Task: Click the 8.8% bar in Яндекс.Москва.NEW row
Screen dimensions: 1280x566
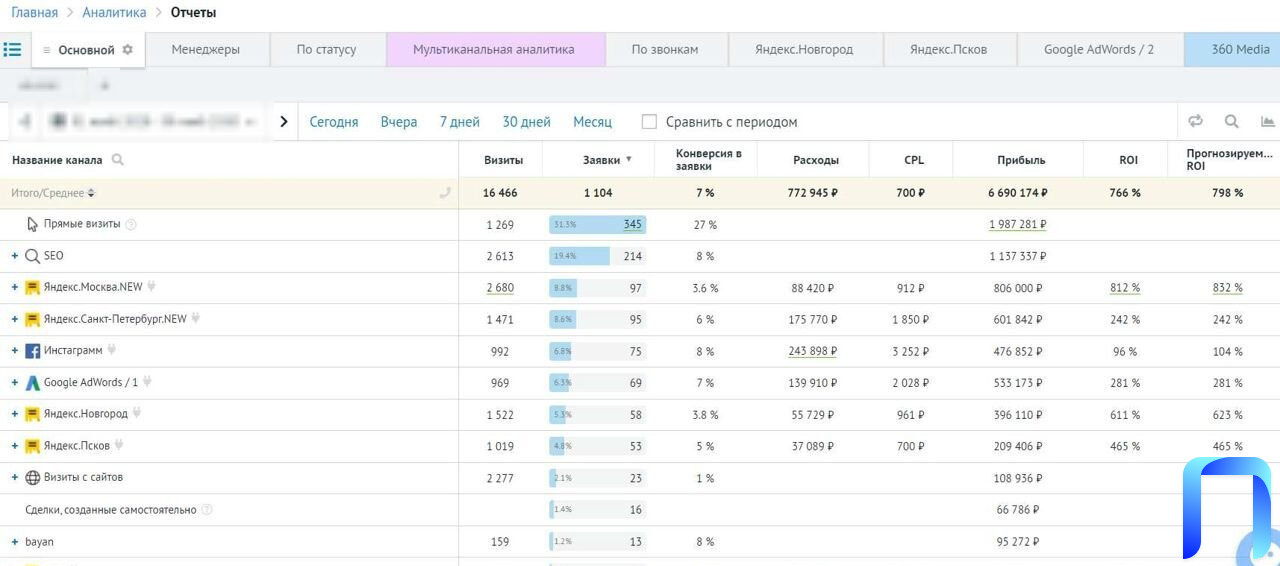Action: (x=563, y=288)
